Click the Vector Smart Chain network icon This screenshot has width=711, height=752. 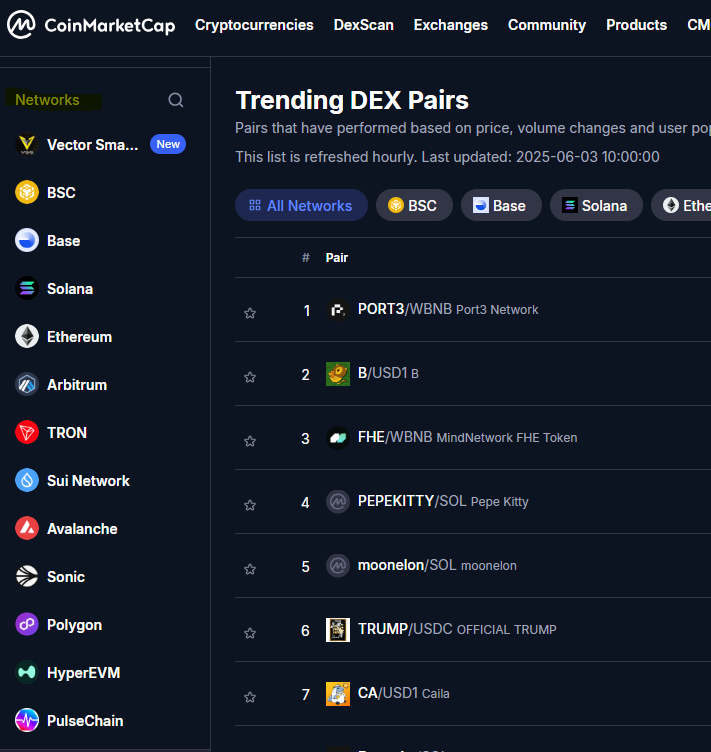click(27, 144)
